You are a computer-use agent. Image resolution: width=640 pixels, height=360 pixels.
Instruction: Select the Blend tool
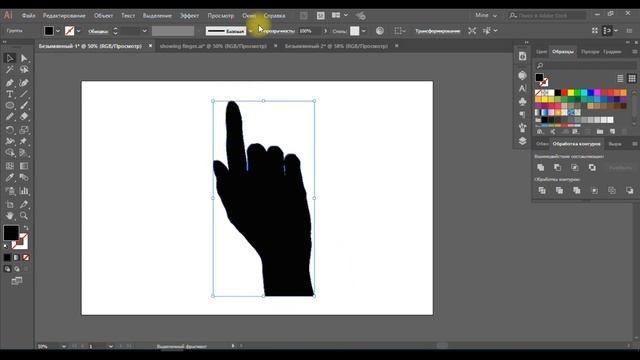(x=24, y=178)
